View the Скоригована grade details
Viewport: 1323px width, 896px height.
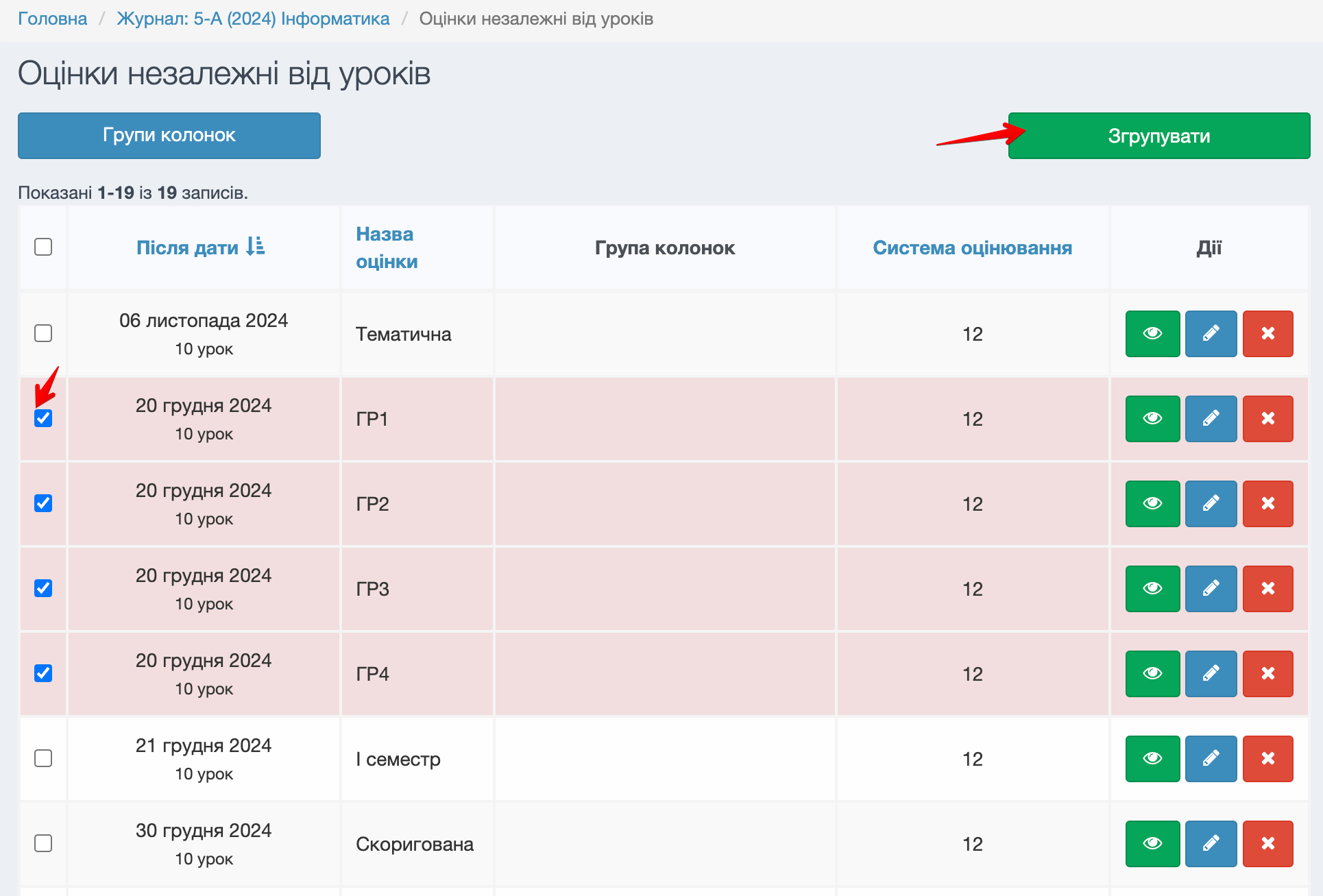1152,844
